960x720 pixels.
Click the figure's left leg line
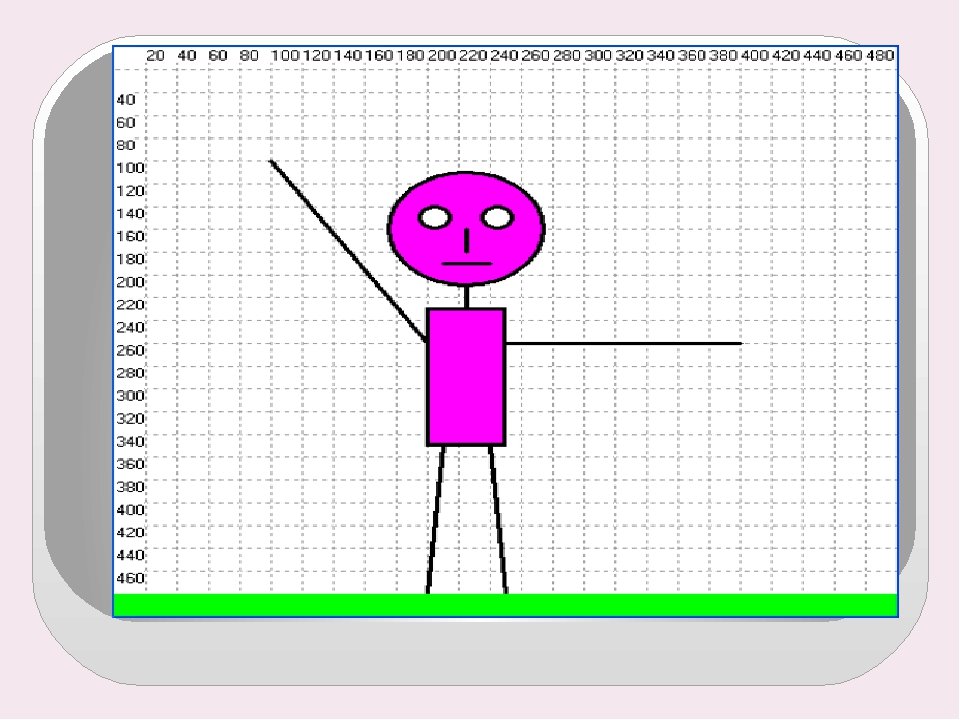pyautogui.click(x=435, y=520)
